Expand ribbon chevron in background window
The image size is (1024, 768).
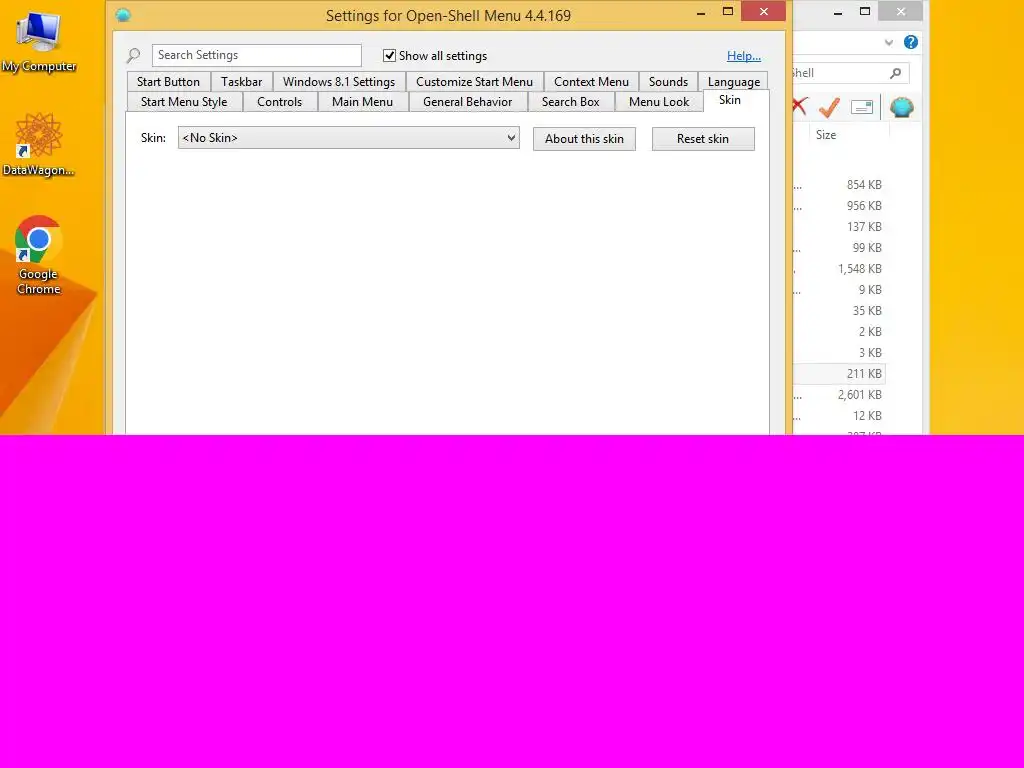pyautogui.click(x=889, y=42)
